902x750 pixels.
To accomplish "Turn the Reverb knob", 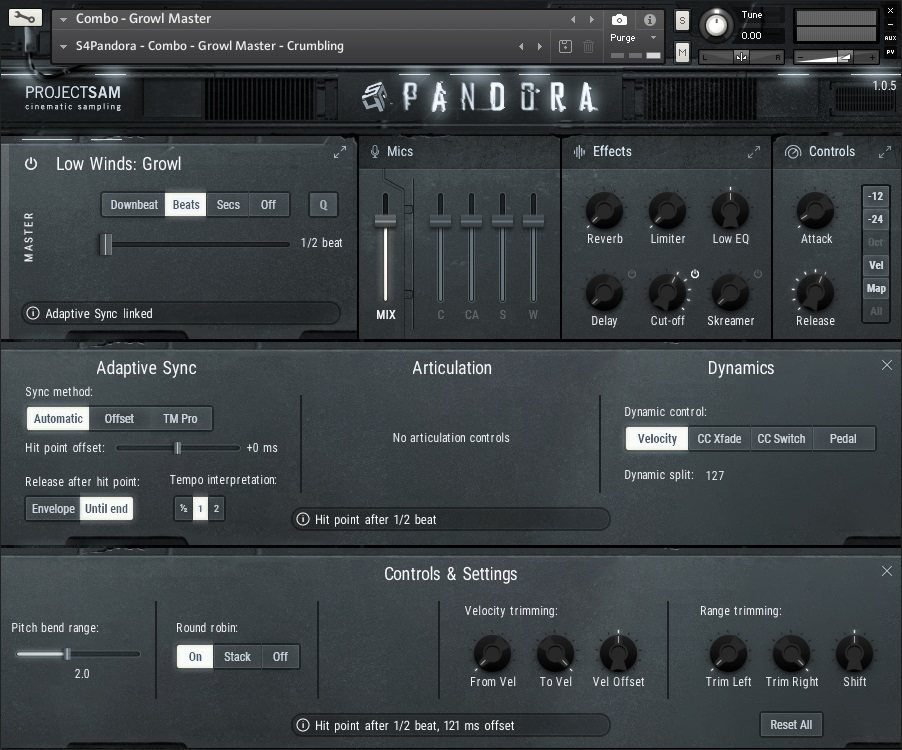I will click(604, 211).
